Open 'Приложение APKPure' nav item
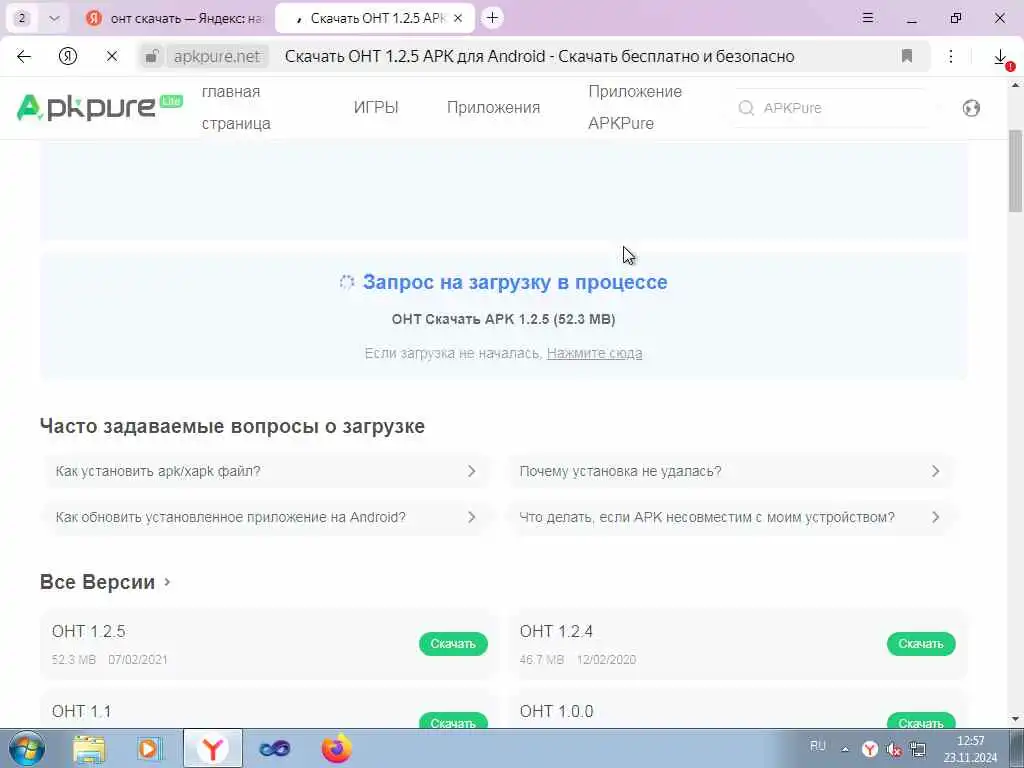Screen dimensions: 1024x768 [x=635, y=107]
